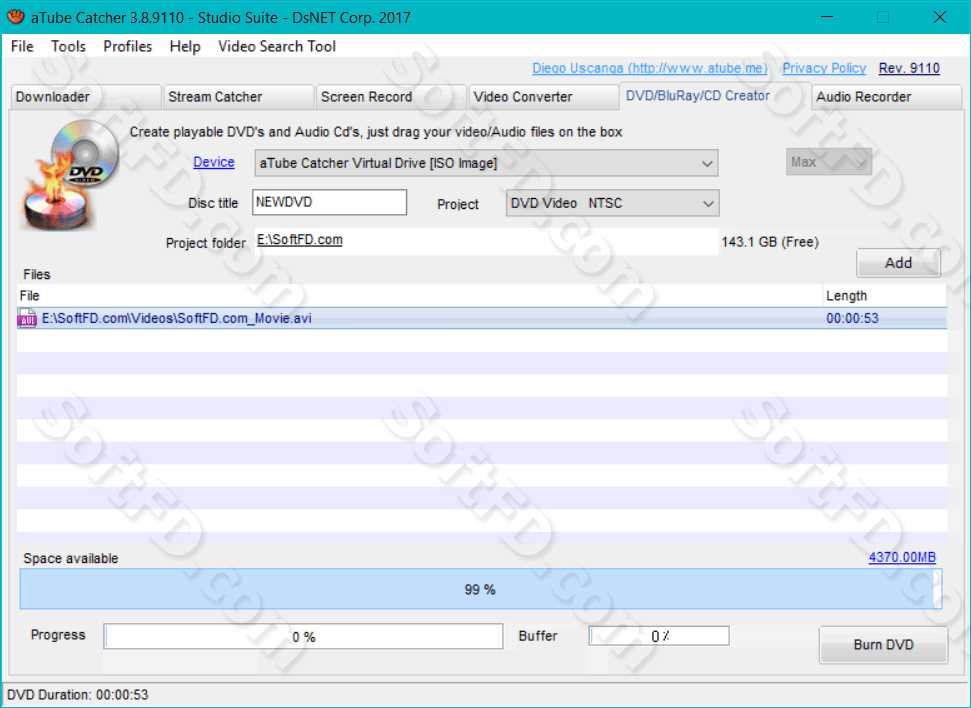971x708 pixels.
Task: Open the Privacy Policy link
Action: coord(824,68)
